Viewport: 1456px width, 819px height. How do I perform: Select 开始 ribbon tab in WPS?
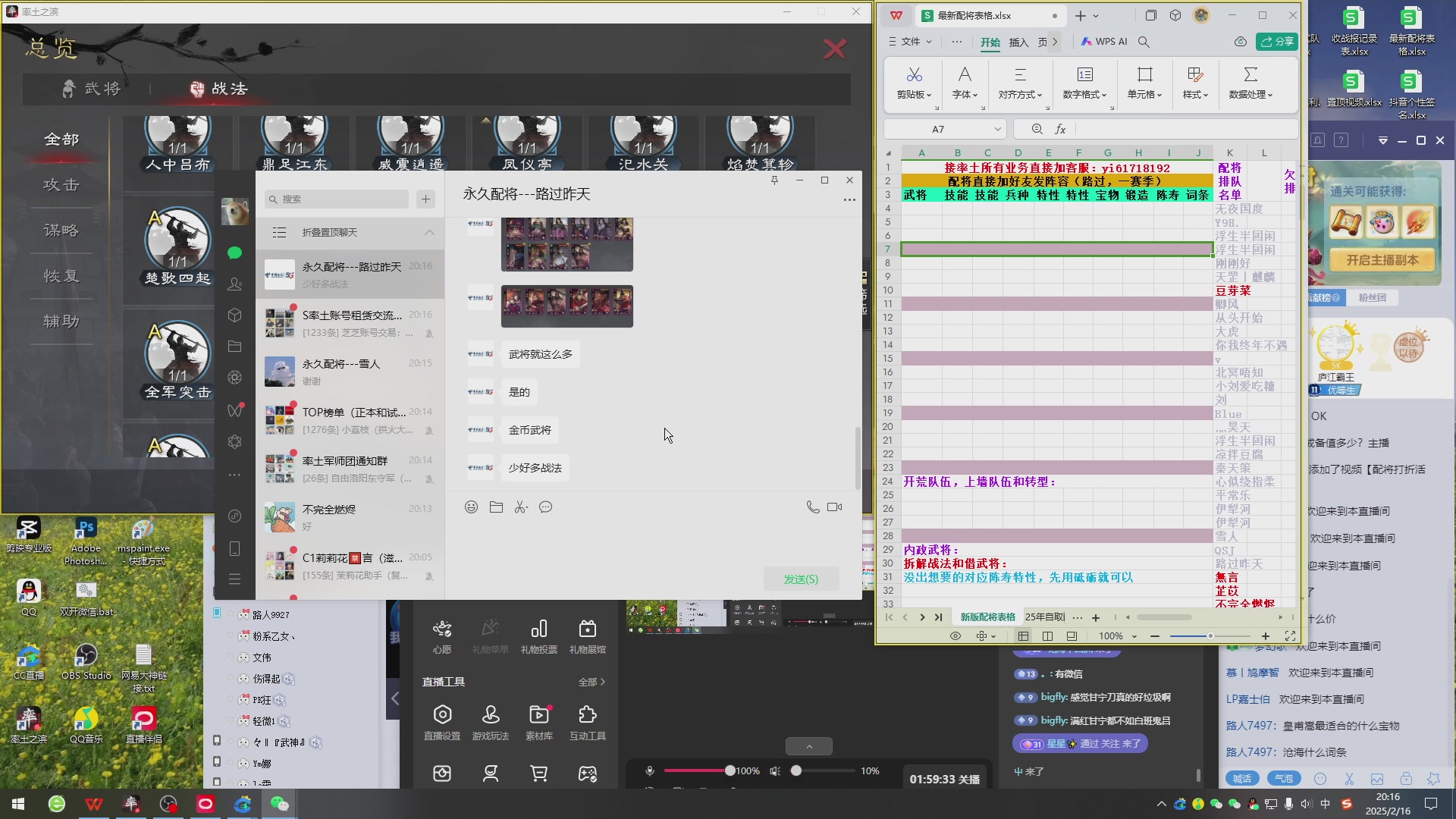(990, 42)
